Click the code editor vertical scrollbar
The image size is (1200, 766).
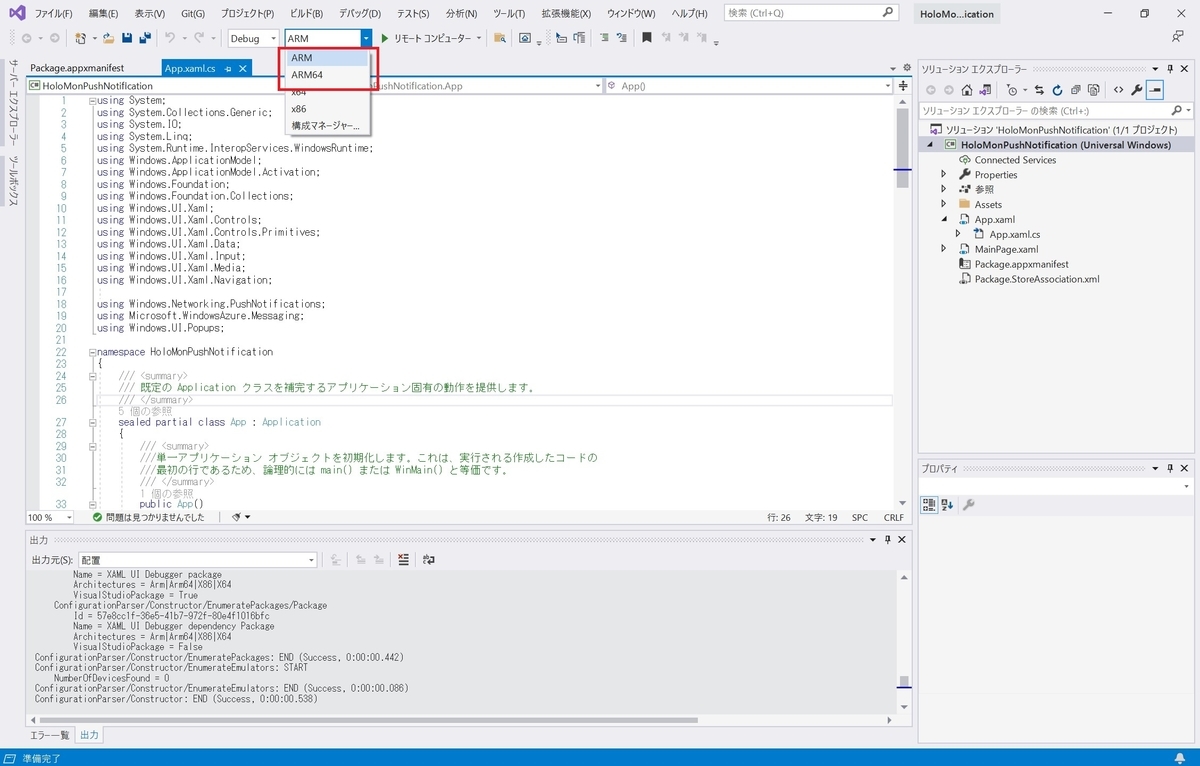click(x=902, y=300)
